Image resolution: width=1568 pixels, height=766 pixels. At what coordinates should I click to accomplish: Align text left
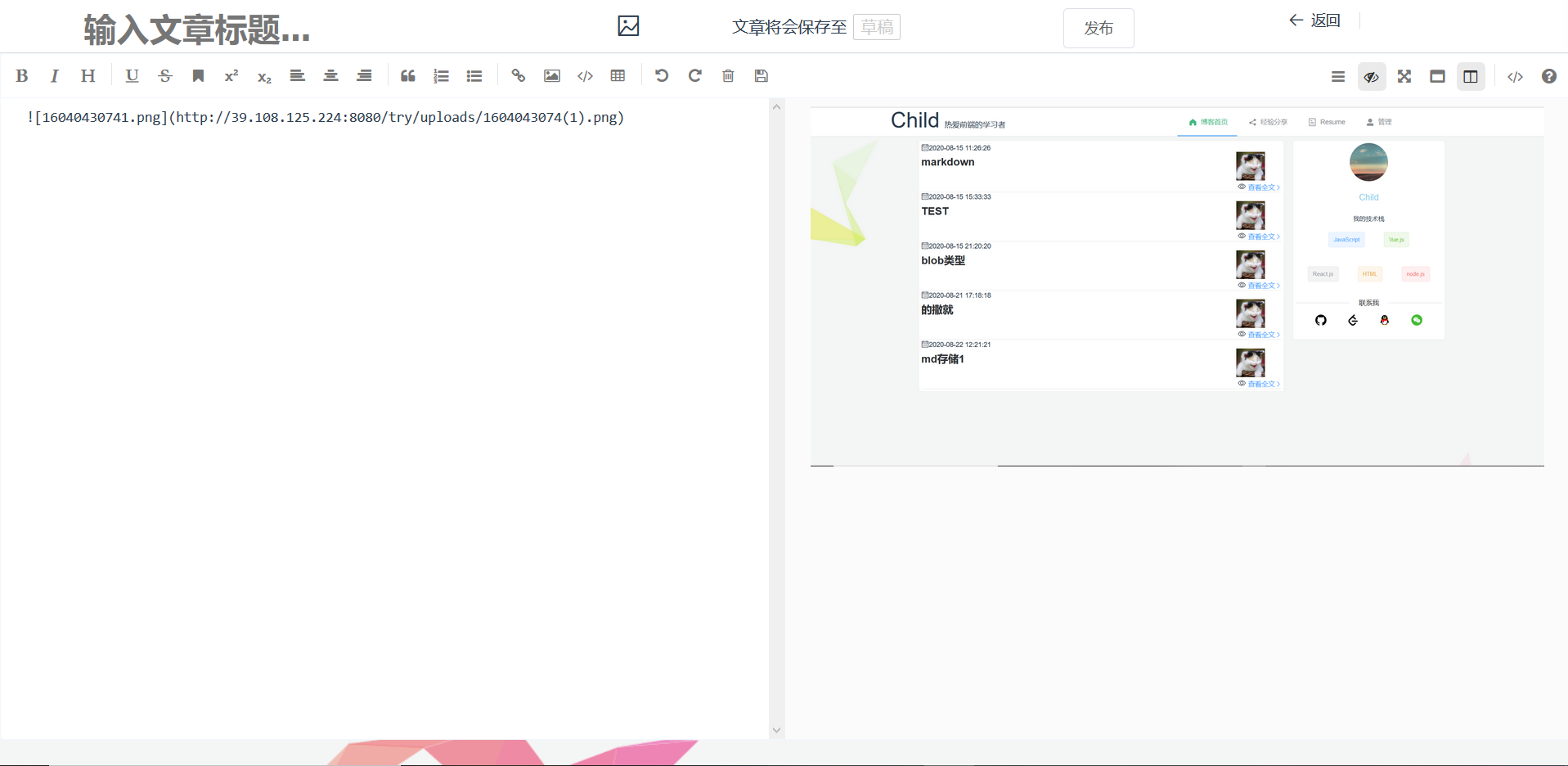[x=298, y=76]
